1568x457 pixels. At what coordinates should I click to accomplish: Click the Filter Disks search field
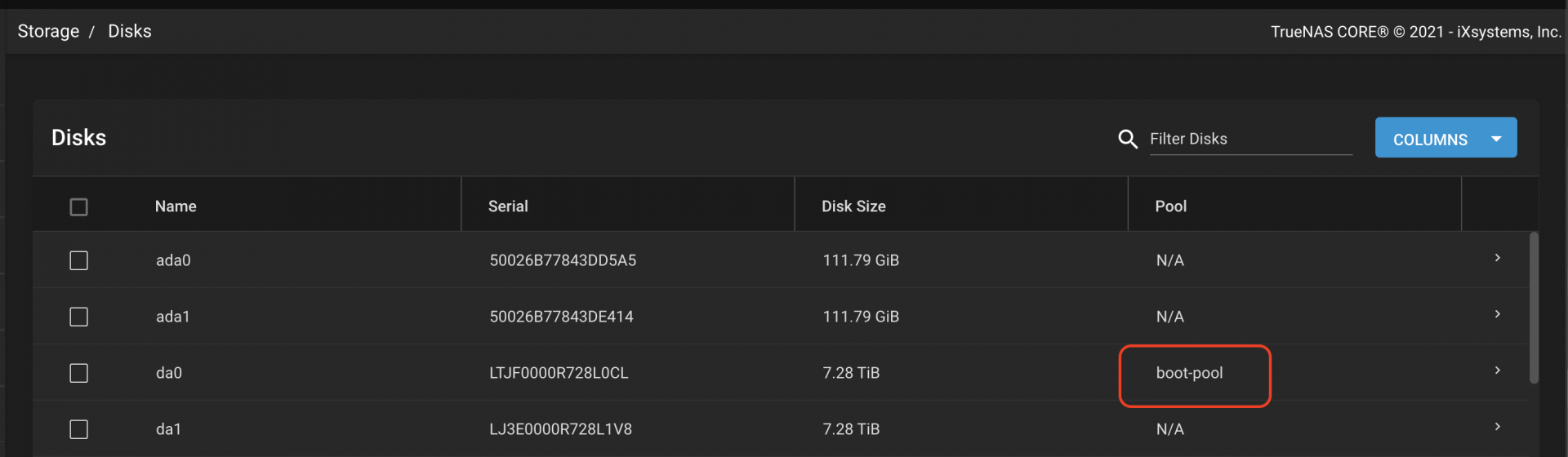[1250, 139]
